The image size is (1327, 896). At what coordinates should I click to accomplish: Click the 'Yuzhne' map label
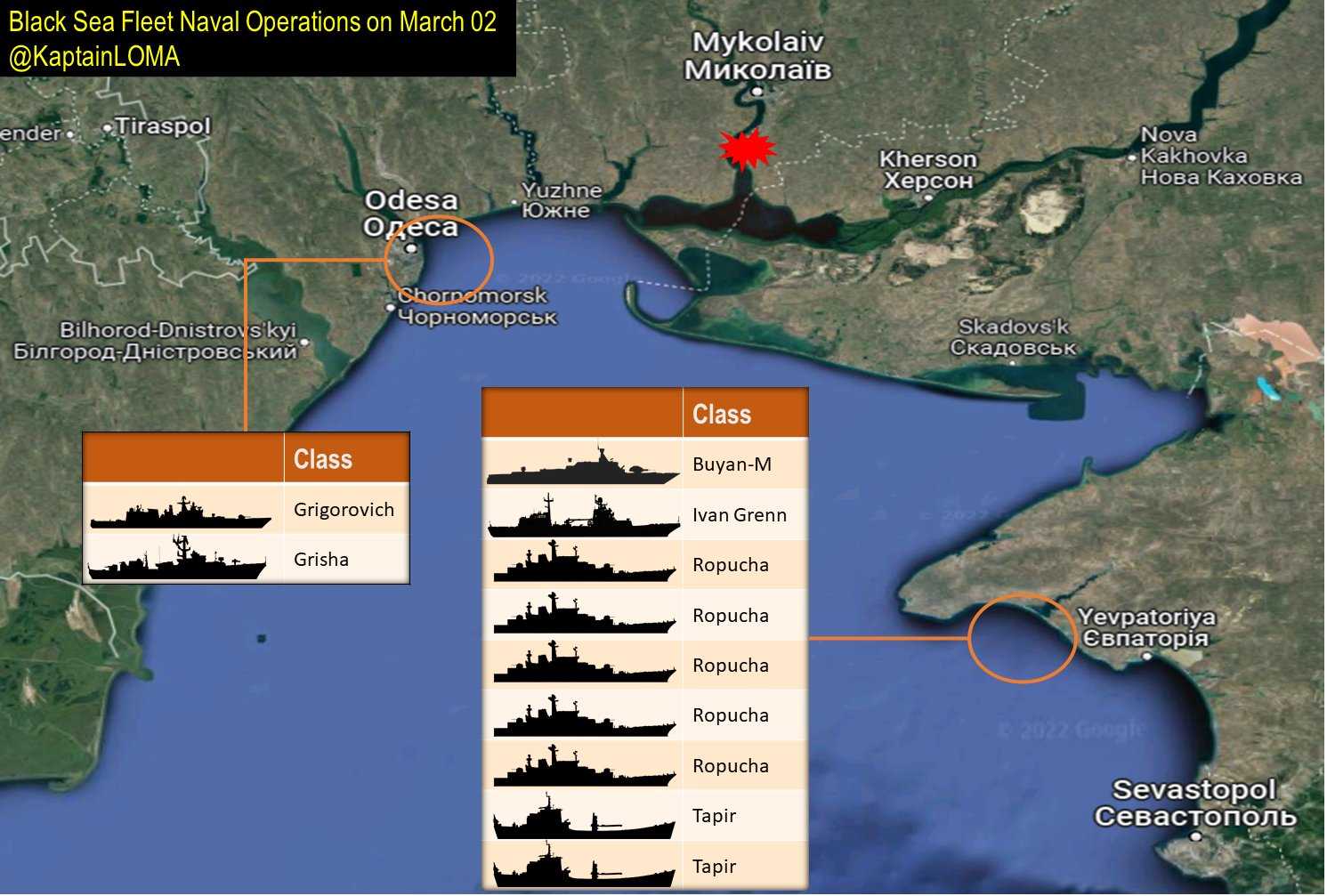coord(562,190)
